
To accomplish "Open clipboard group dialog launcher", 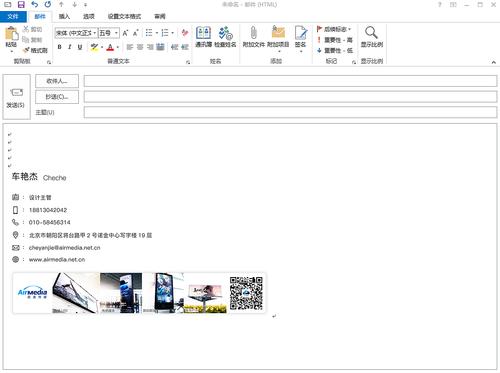I will pos(49,62).
